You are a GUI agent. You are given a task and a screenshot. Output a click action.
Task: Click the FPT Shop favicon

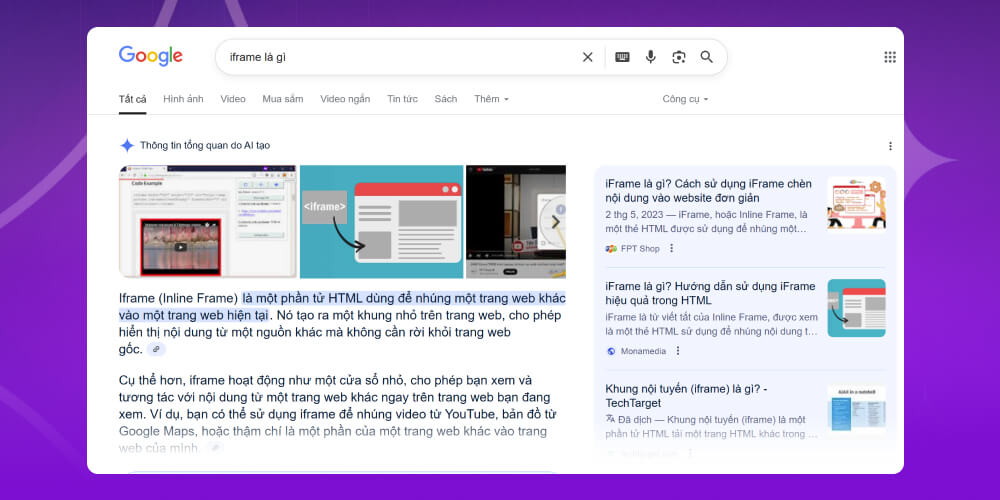(x=611, y=249)
